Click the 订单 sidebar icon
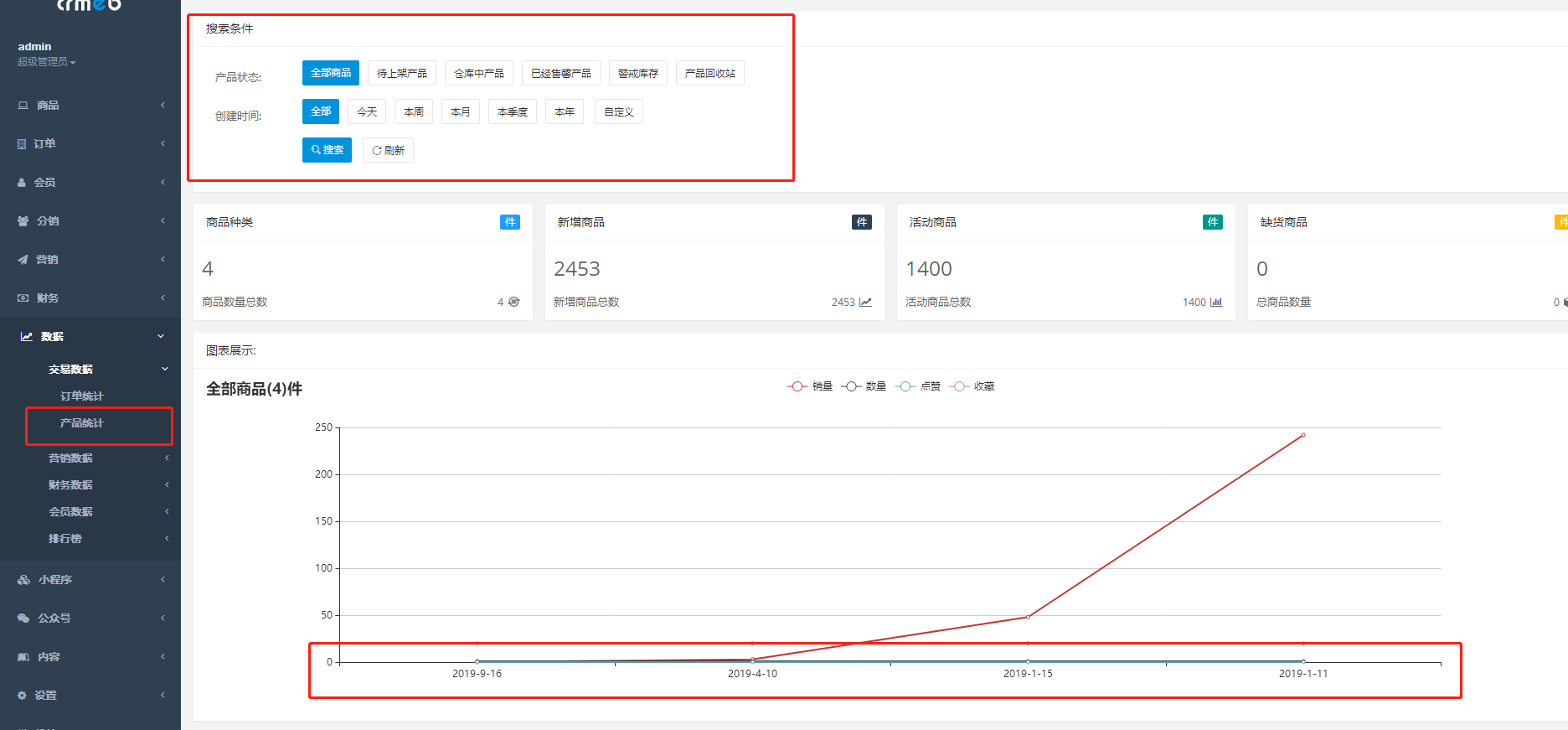This screenshot has width=1568, height=730. [22, 144]
